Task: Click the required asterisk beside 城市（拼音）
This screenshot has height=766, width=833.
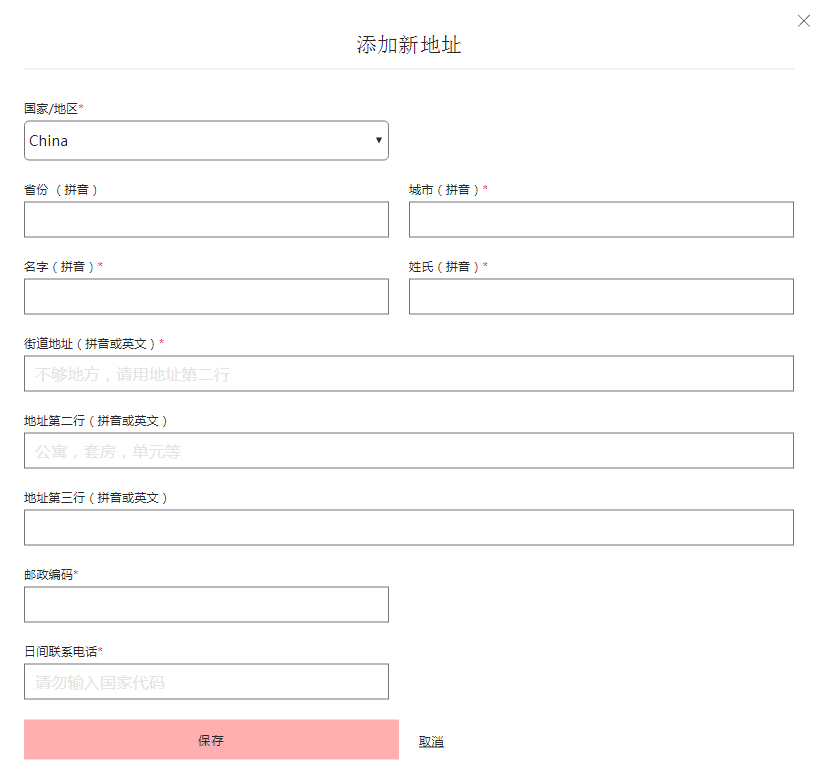Action: [486, 188]
